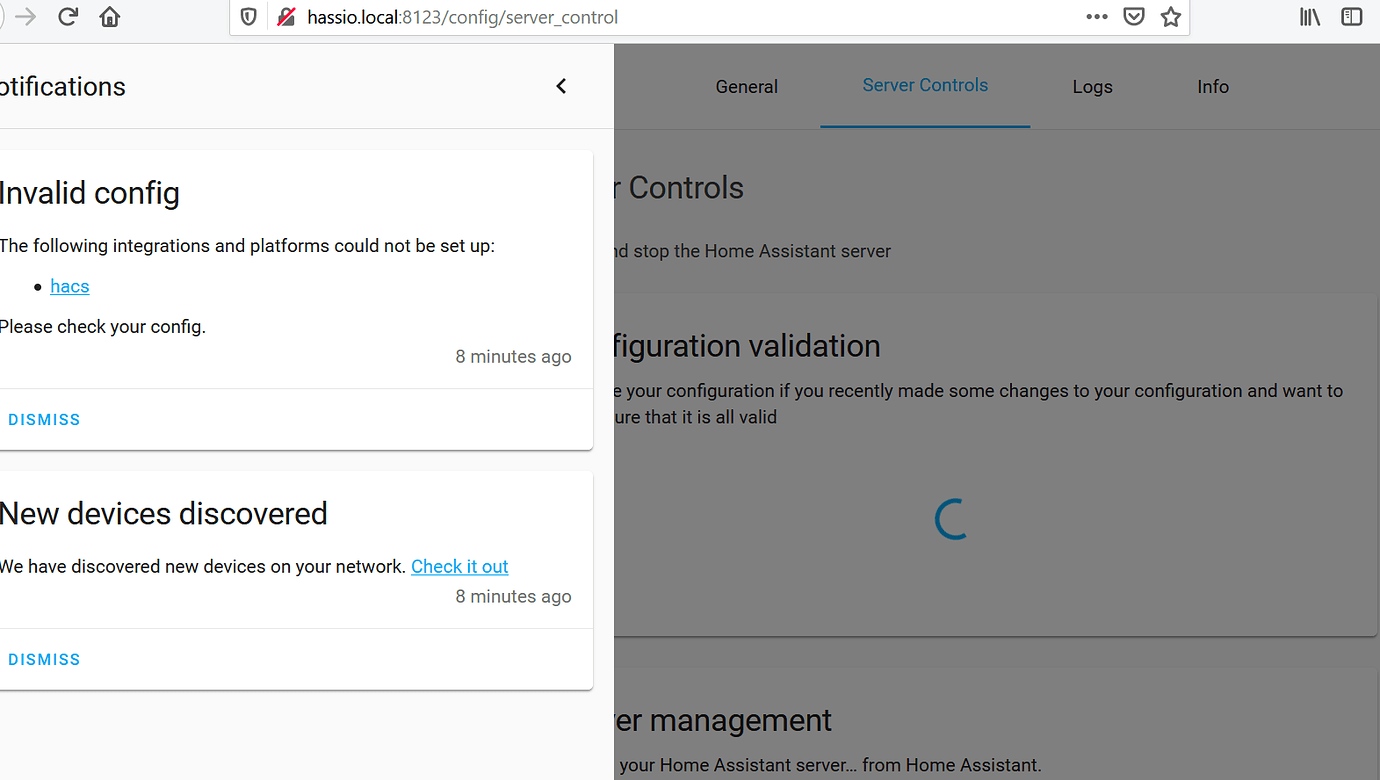
Task: Open the Pocket save icon in the address bar
Action: pyautogui.click(x=1133, y=16)
